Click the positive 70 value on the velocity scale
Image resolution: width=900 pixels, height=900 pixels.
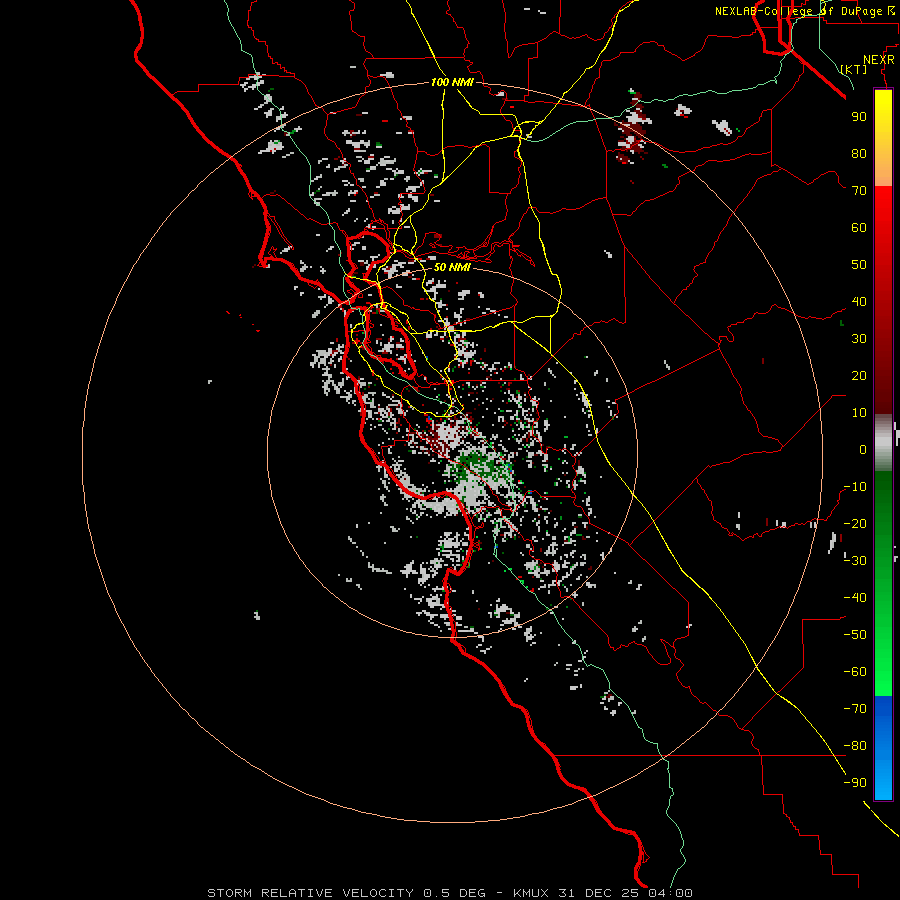tap(859, 191)
